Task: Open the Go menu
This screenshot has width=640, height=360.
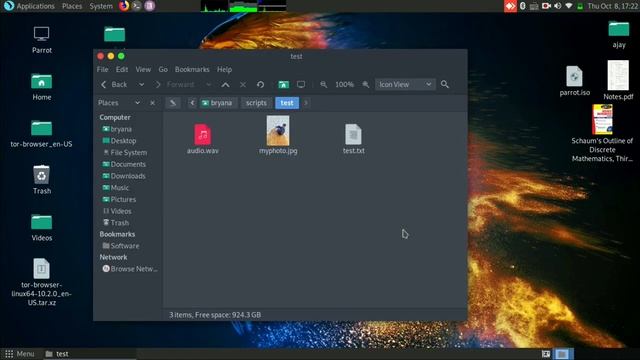Action: click(163, 69)
